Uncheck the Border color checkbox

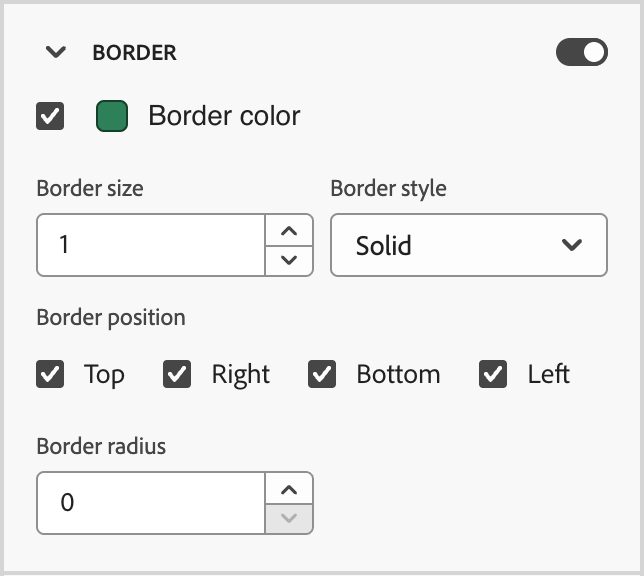click(50, 117)
